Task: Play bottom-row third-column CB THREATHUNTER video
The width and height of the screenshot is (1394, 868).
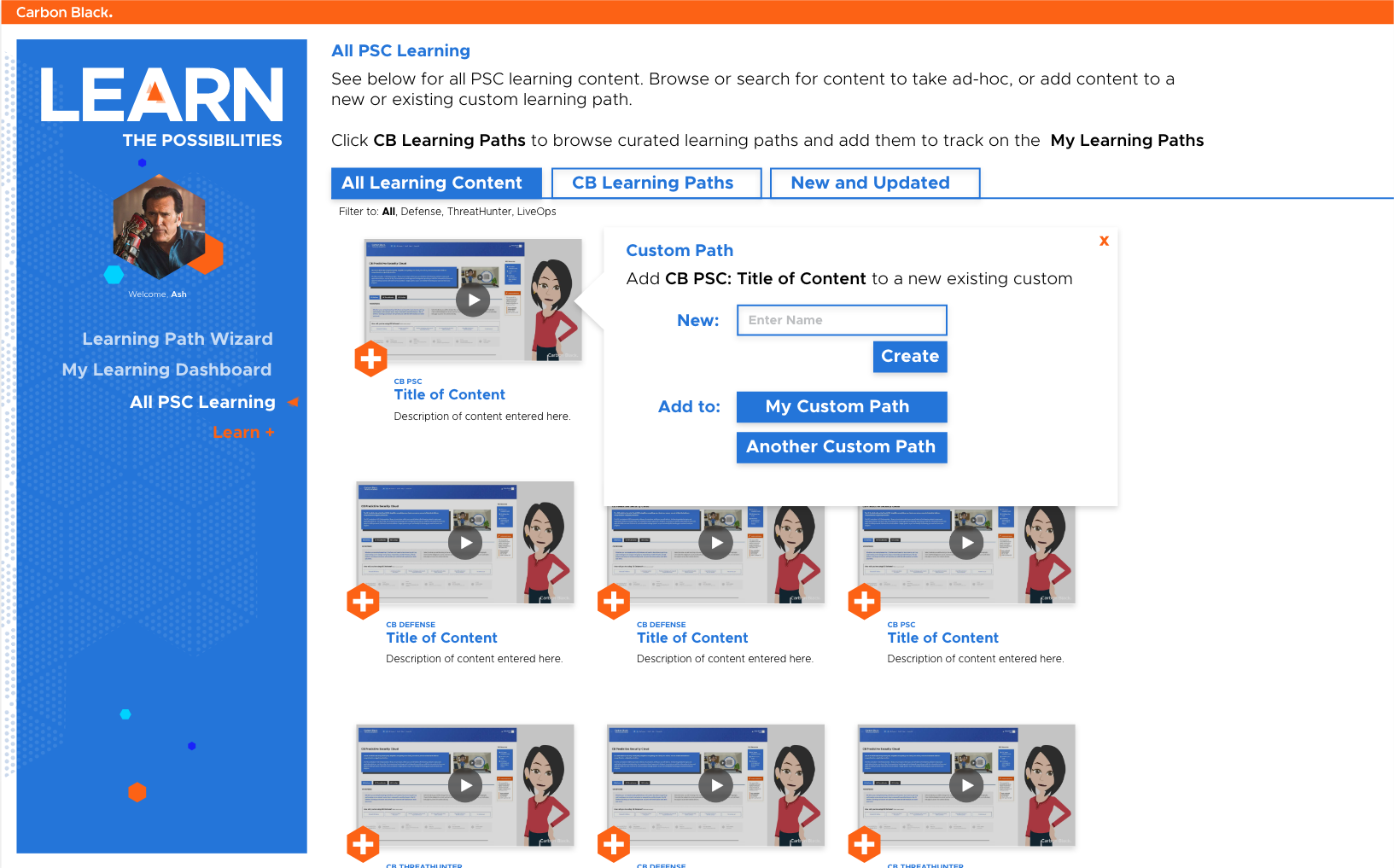Action: [x=966, y=785]
